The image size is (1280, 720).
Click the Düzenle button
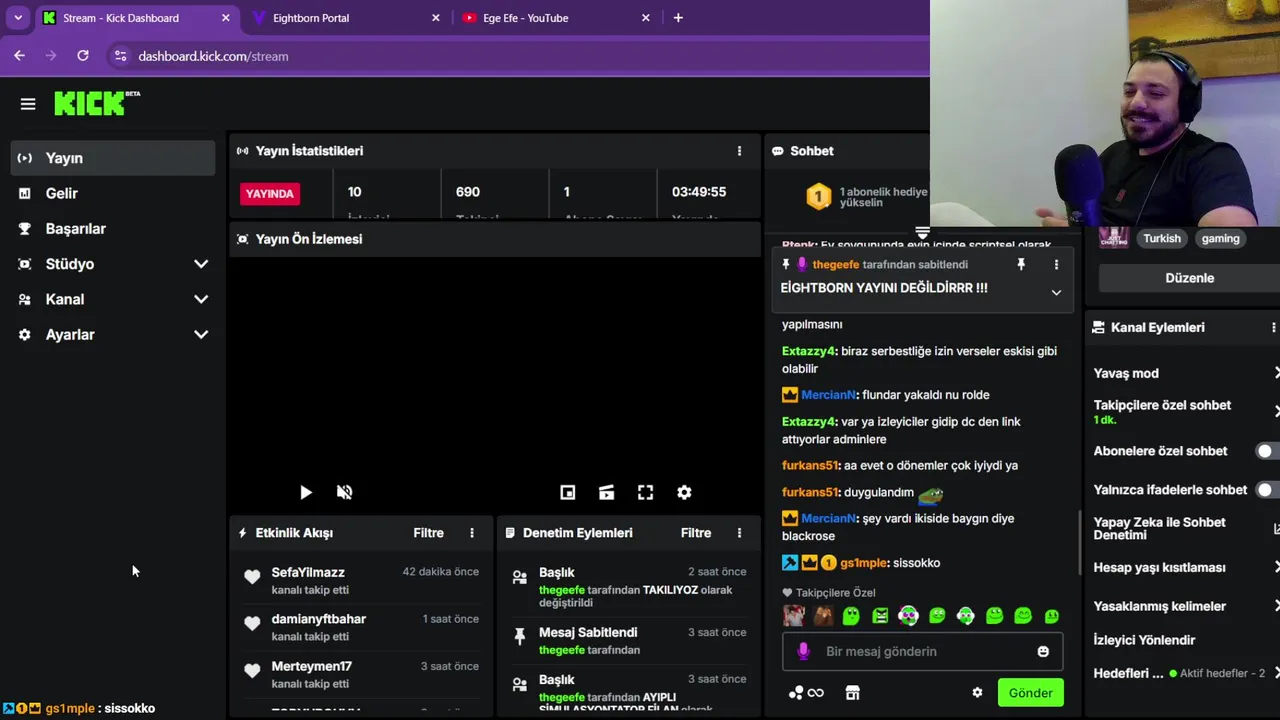1189,278
